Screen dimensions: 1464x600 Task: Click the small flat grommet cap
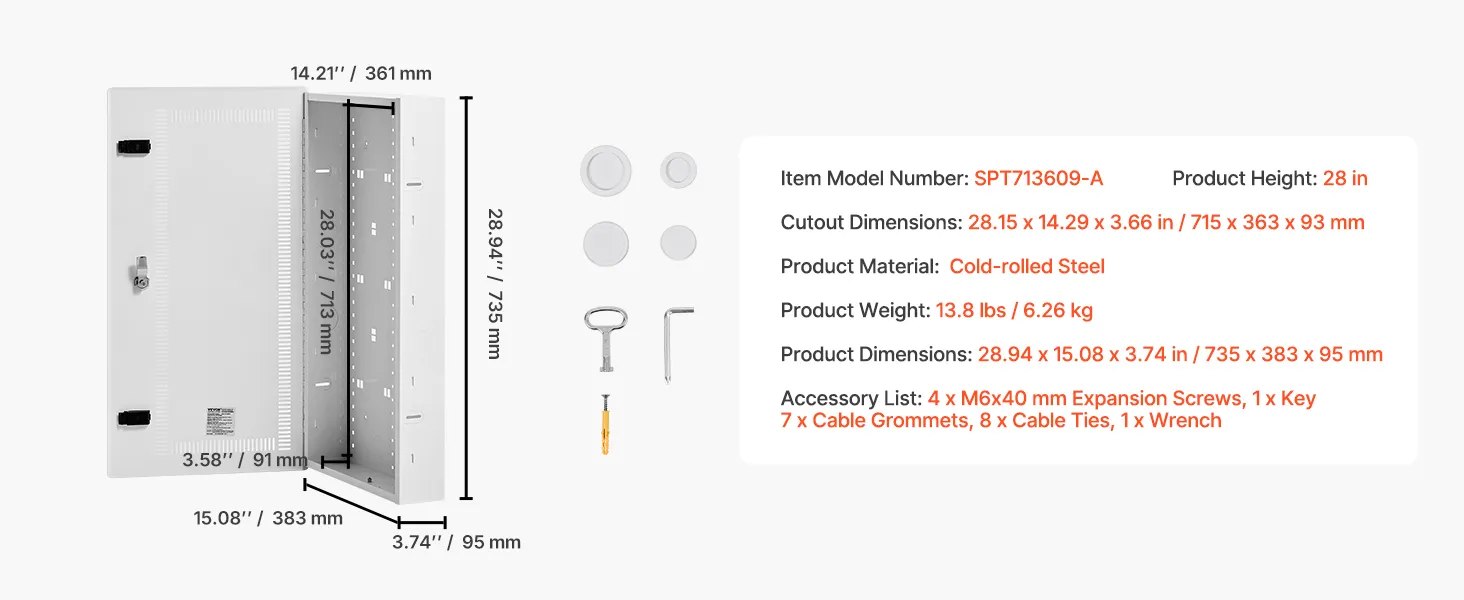678,243
